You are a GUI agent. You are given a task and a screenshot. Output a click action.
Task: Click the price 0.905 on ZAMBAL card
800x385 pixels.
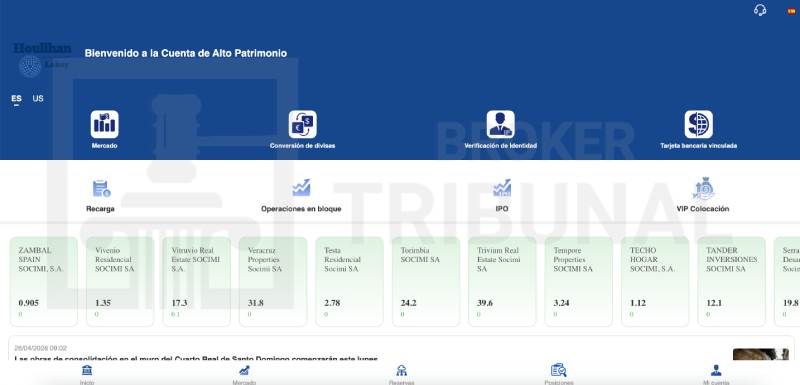[29, 303]
